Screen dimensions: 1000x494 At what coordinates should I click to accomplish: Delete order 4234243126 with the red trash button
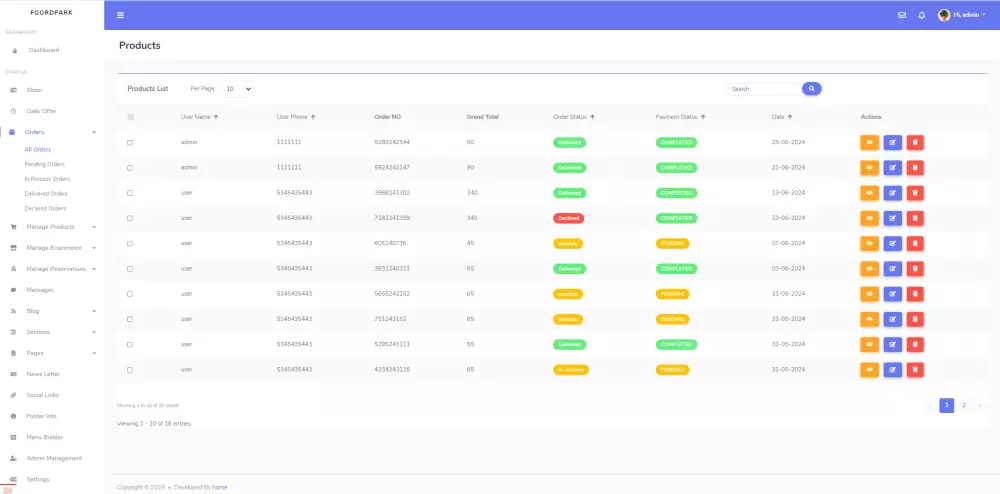(915, 370)
